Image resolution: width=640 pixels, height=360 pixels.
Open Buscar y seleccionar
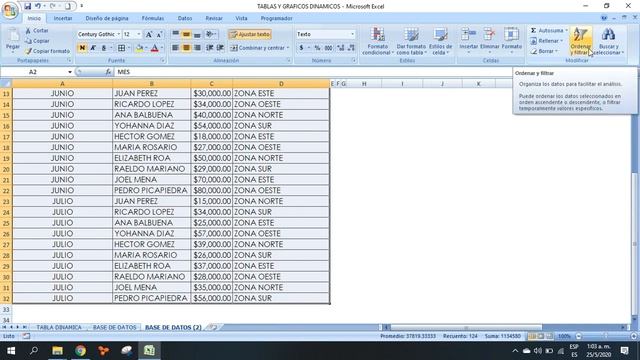tap(609, 41)
